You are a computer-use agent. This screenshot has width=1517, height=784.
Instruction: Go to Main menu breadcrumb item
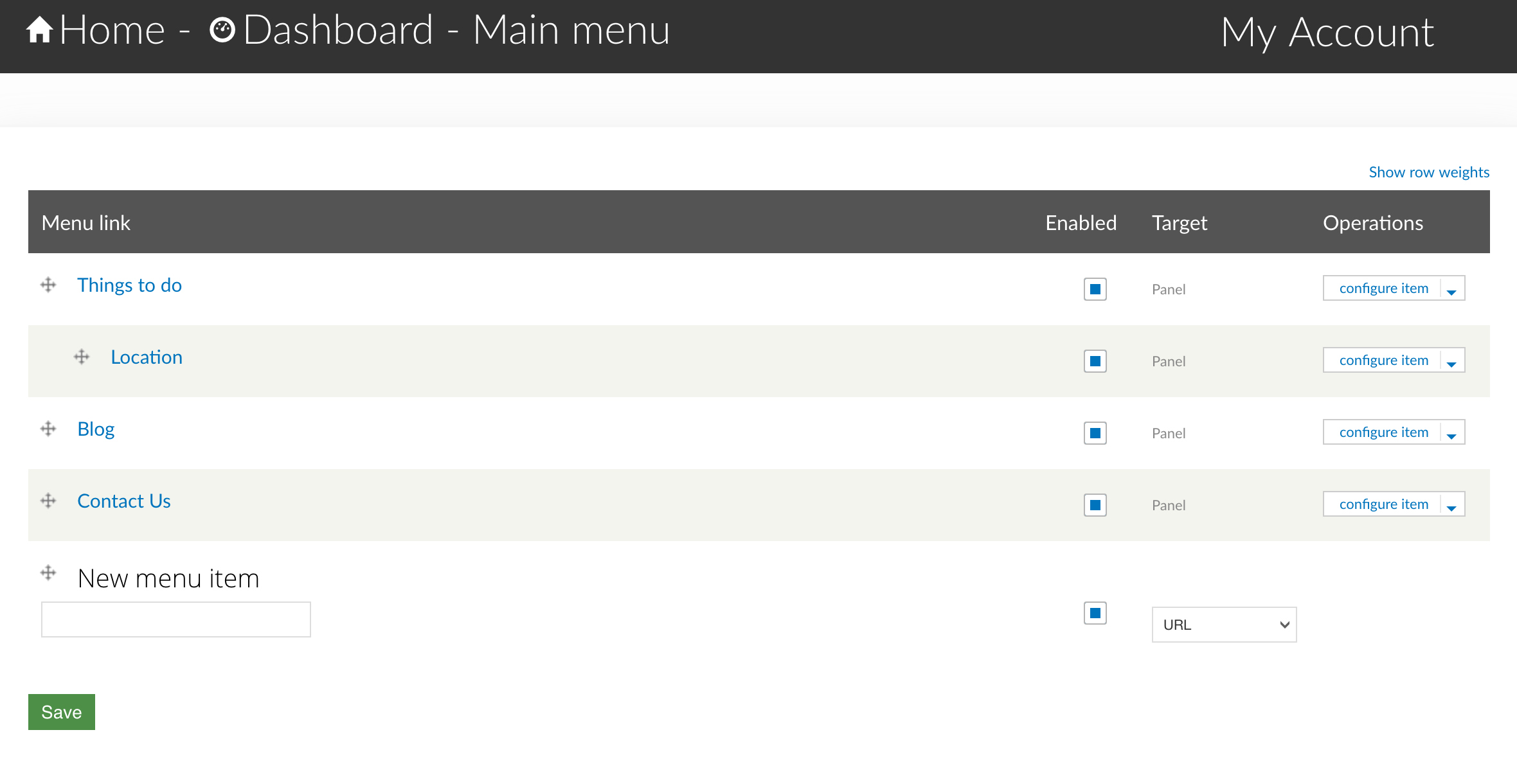pyautogui.click(x=571, y=30)
